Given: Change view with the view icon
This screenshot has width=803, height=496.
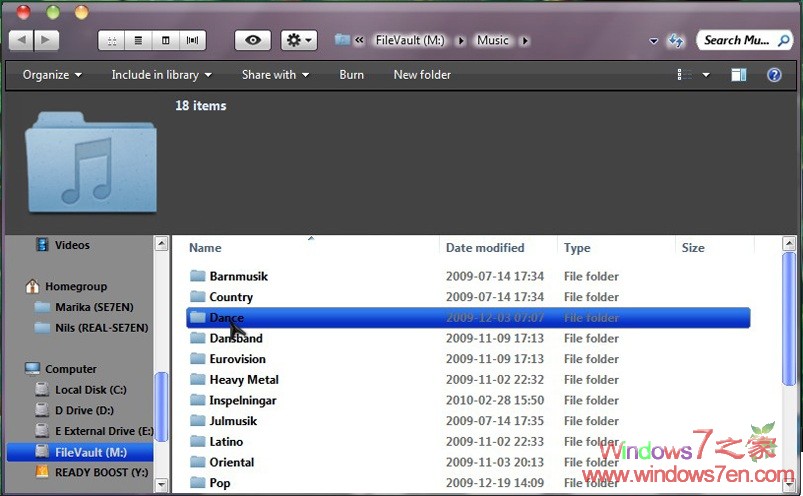Looking at the screenshot, I should 685,75.
